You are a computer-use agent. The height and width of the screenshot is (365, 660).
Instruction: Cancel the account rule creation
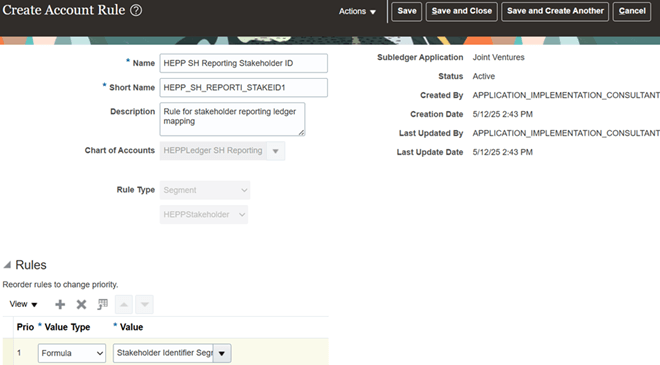pyautogui.click(x=632, y=11)
